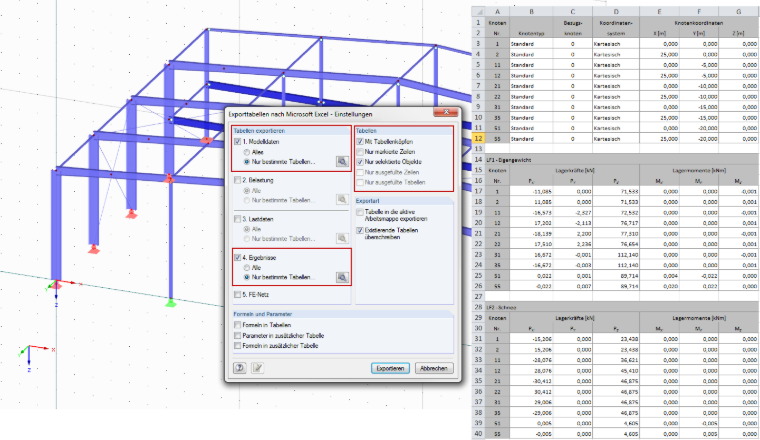Screen dimensions: 760x440
Task: Click the cell with value 77,510
Action: pyautogui.click(x=616, y=234)
